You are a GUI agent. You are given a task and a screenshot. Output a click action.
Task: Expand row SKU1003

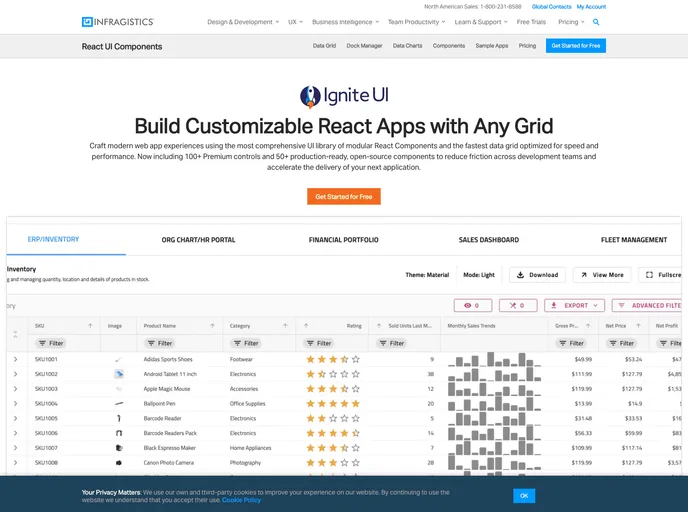(15, 389)
